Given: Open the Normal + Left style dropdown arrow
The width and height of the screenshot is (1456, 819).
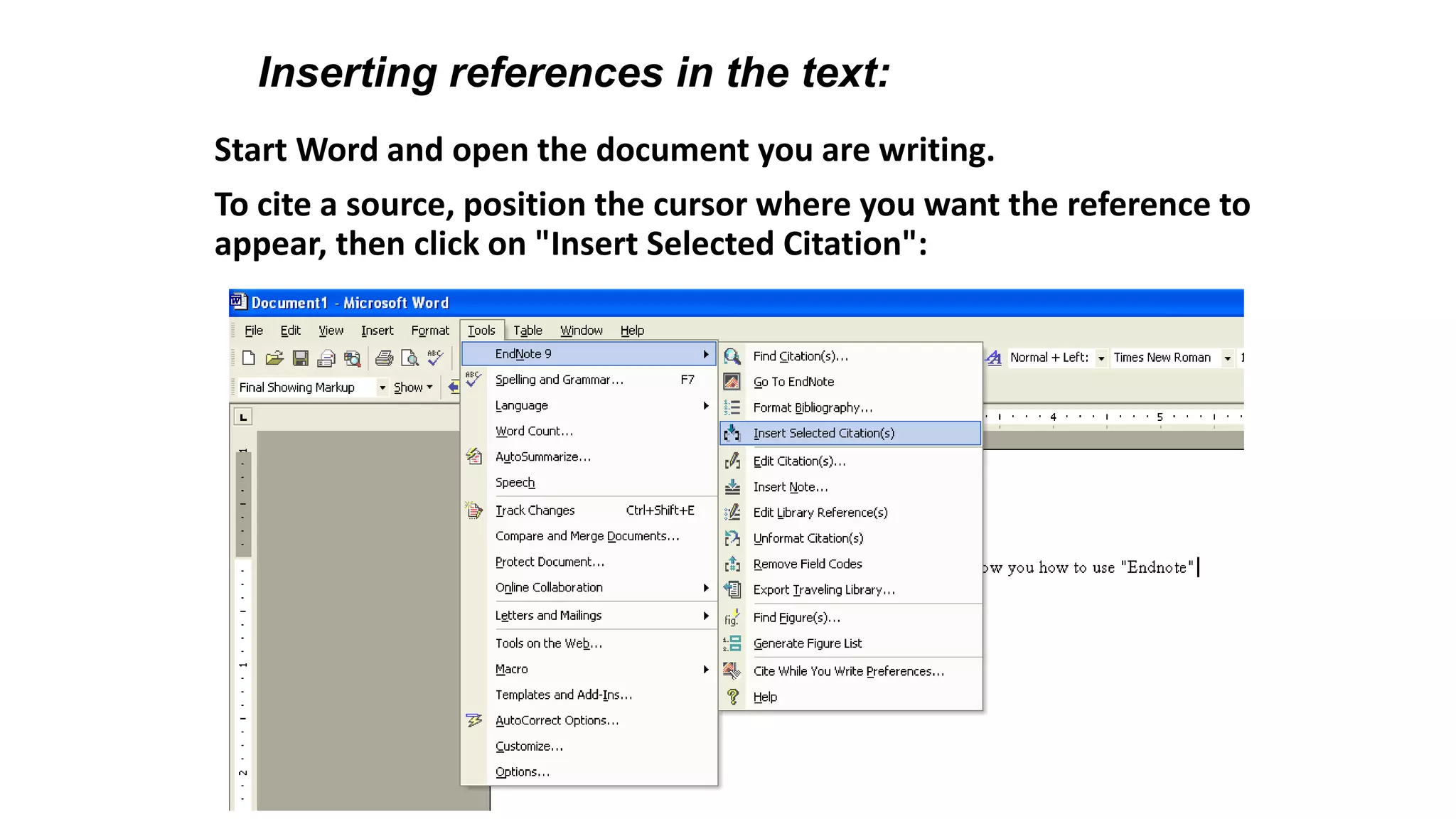Looking at the screenshot, I should (1101, 358).
